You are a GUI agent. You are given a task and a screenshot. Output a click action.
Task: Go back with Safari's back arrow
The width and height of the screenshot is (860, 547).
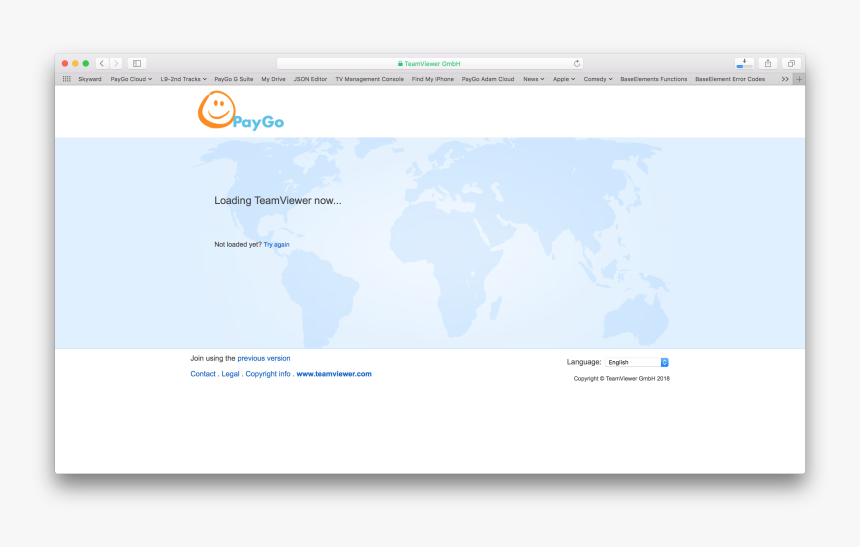click(102, 64)
